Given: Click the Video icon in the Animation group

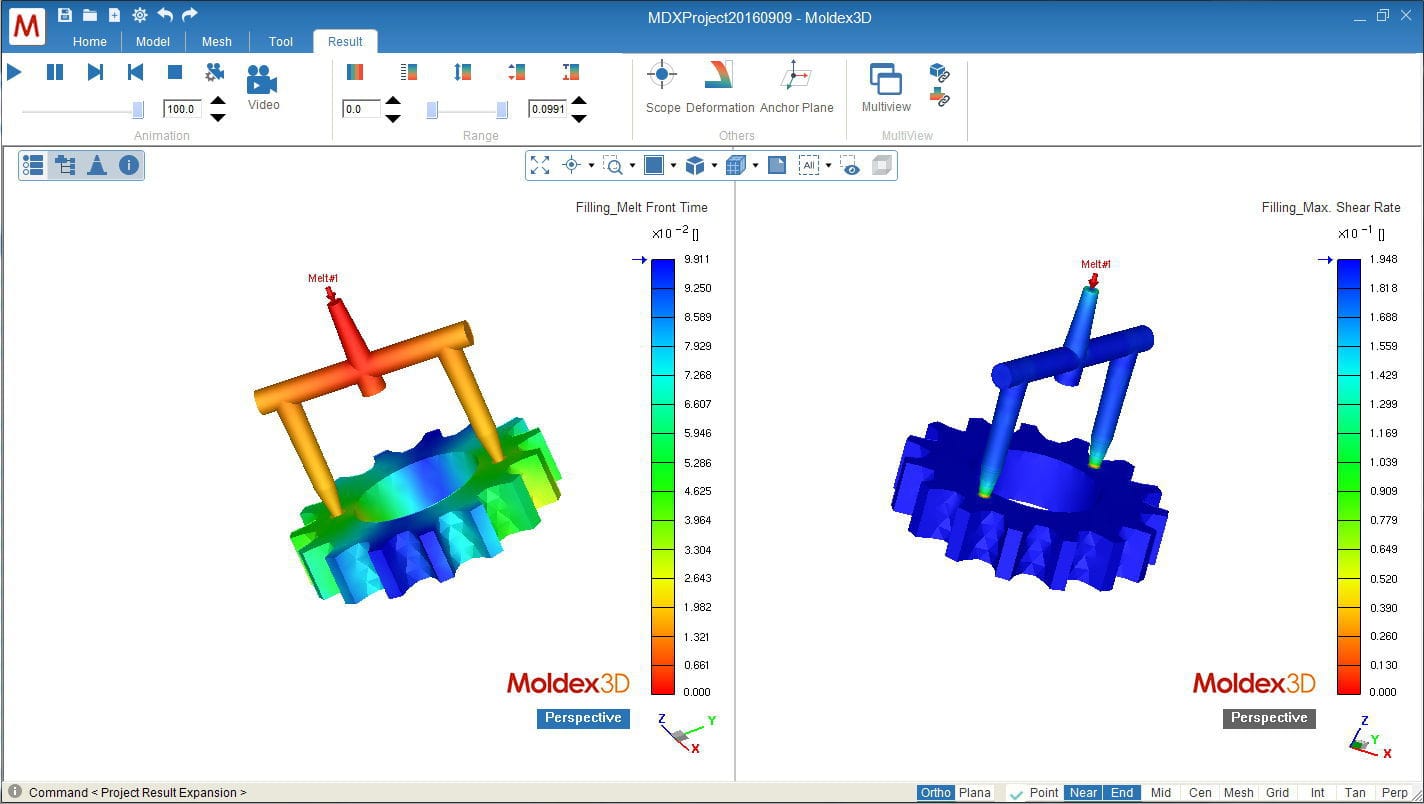Looking at the screenshot, I should tap(261, 82).
